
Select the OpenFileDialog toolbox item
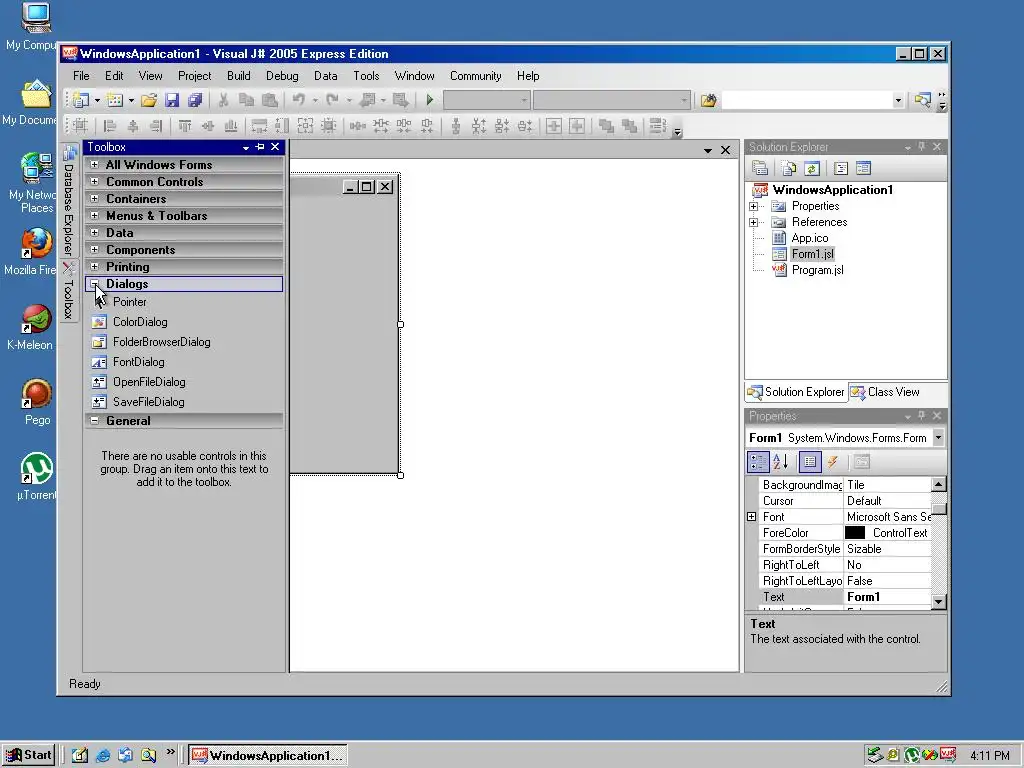click(x=149, y=382)
